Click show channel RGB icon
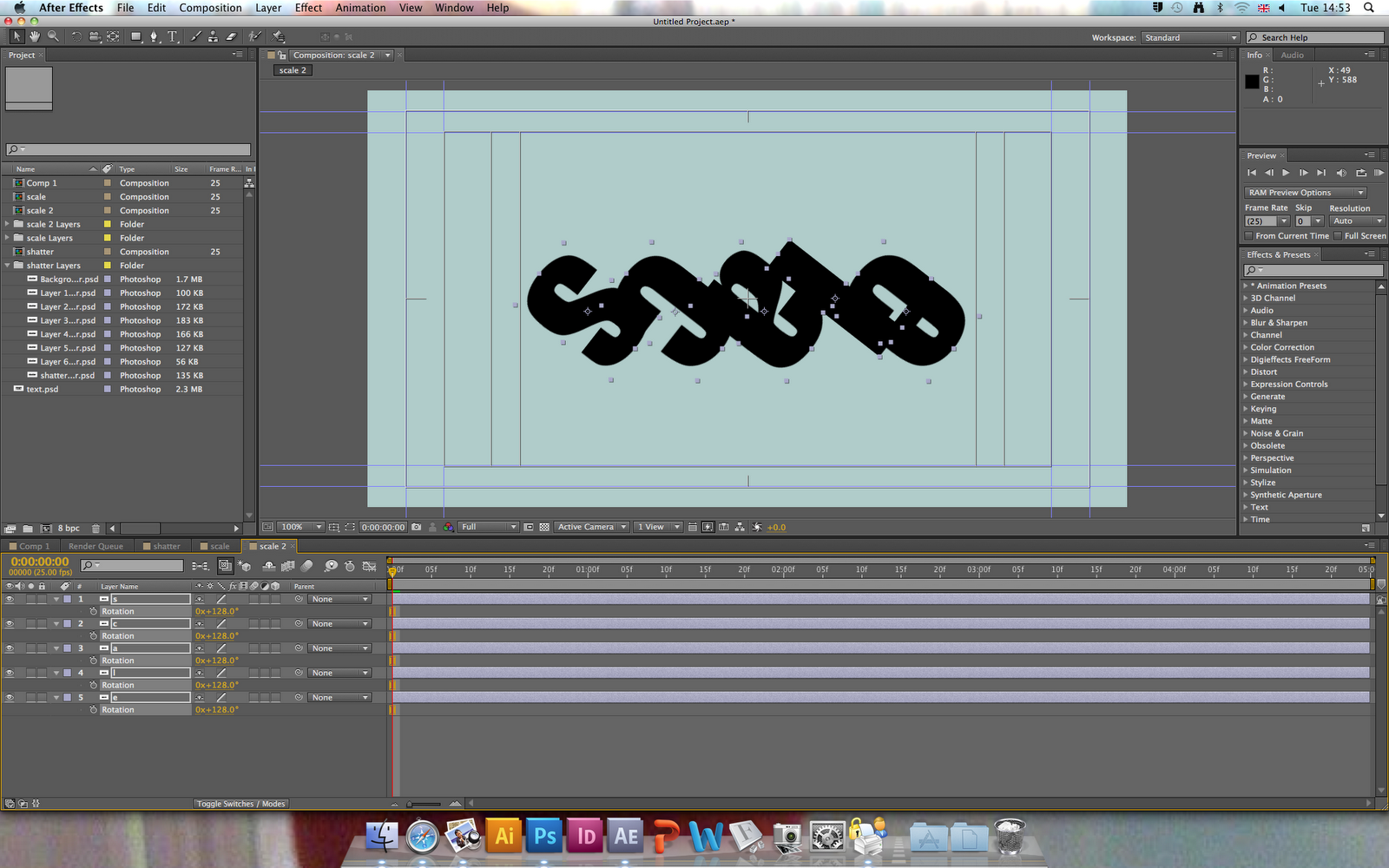Screen dimensions: 1389x868 pyautogui.click(x=448, y=527)
